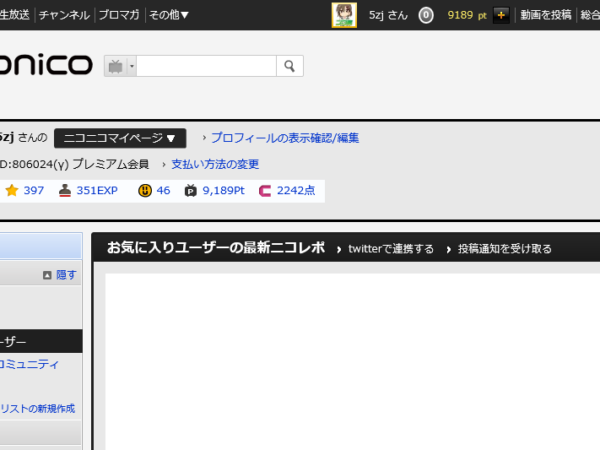Click the 2242点 score
This screenshot has width=600, height=450.
point(296,190)
